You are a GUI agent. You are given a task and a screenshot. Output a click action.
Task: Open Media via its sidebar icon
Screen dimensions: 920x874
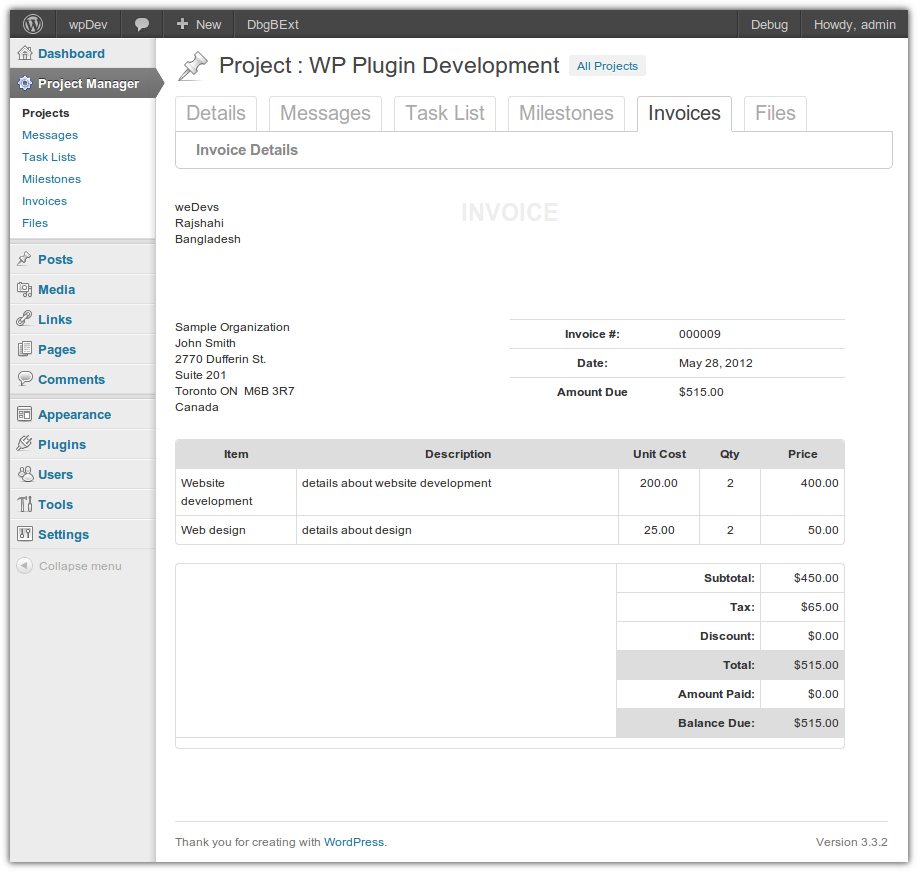25,289
